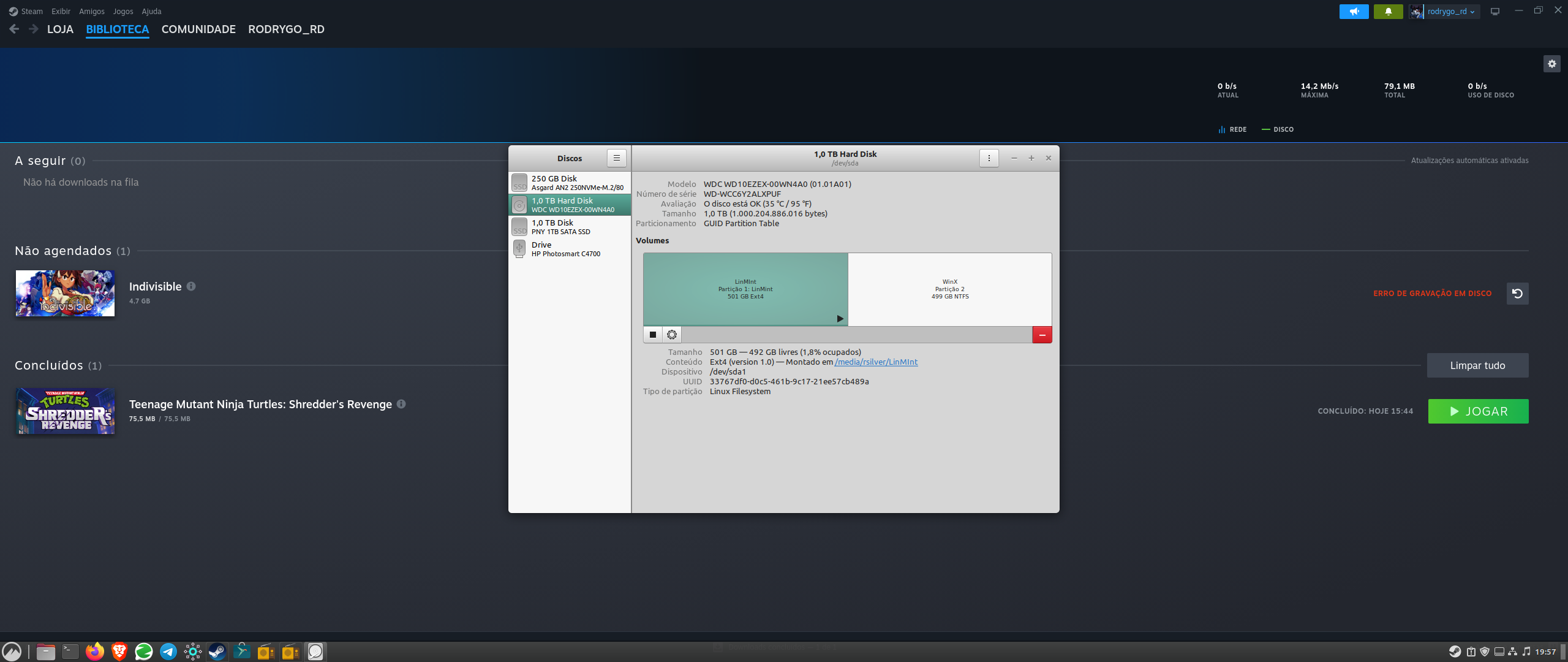This screenshot has height=662, width=1568.
Task: Open Steam announcements megaphone button
Action: click(1354, 11)
